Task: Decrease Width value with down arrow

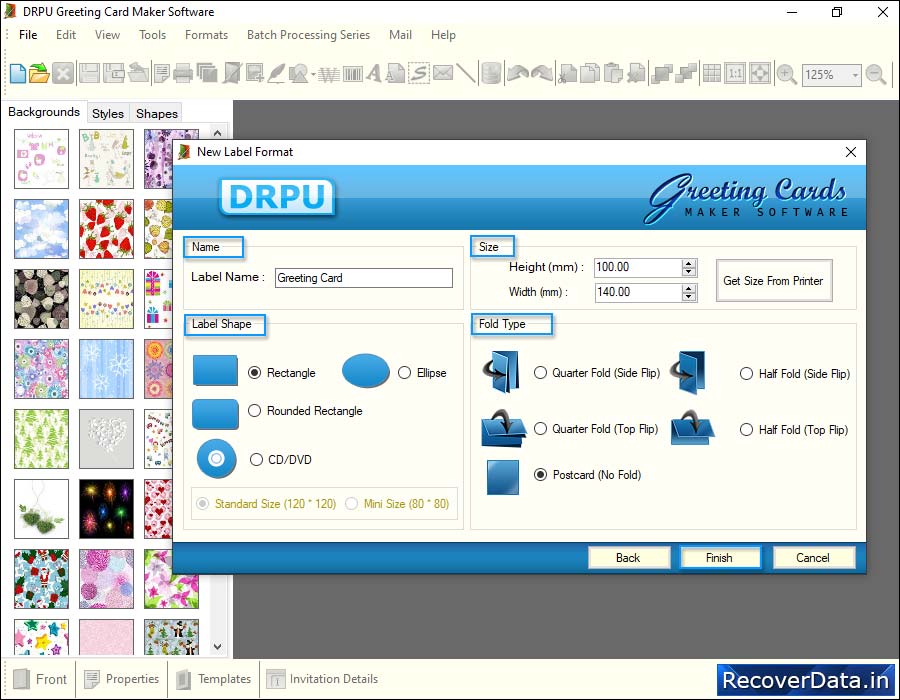Action: [689, 297]
